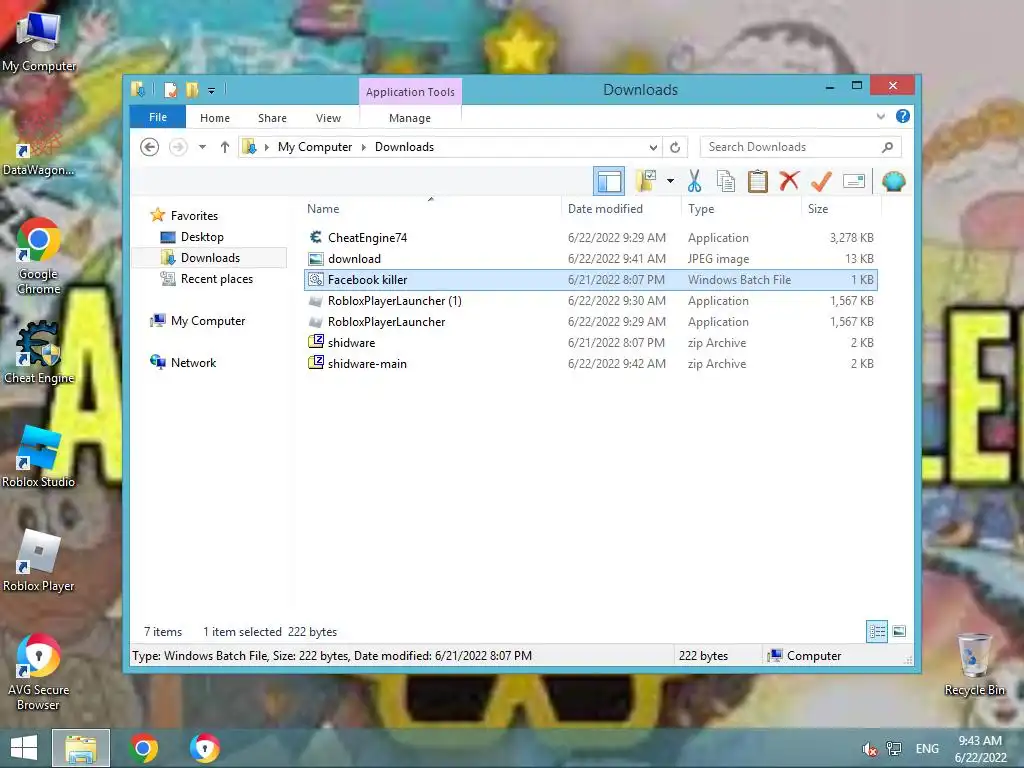The height and width of the screenshot is (768, 1024).
Task: Click the ENG language indicator
Action: point(927,749)
